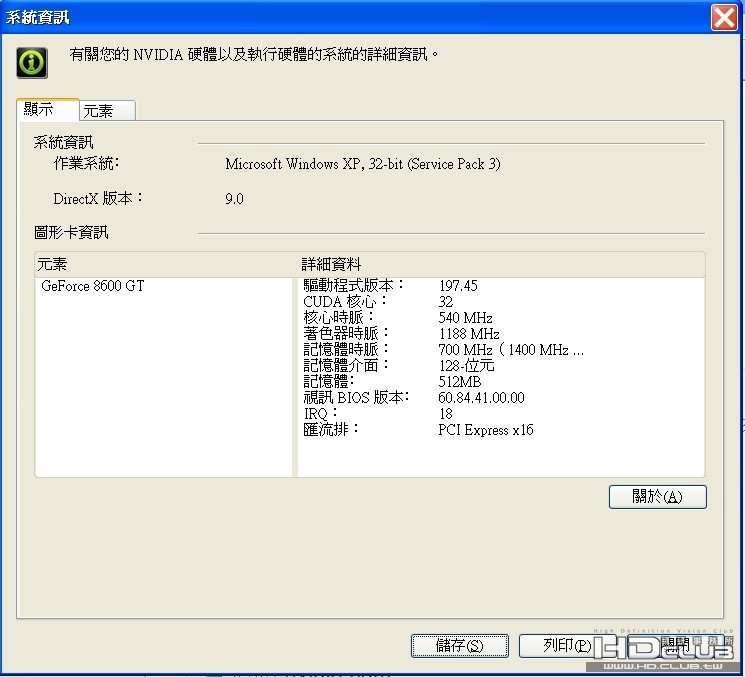Select GeForce 8600 GT in list
The image size is (745, 677).
(93, 286)
